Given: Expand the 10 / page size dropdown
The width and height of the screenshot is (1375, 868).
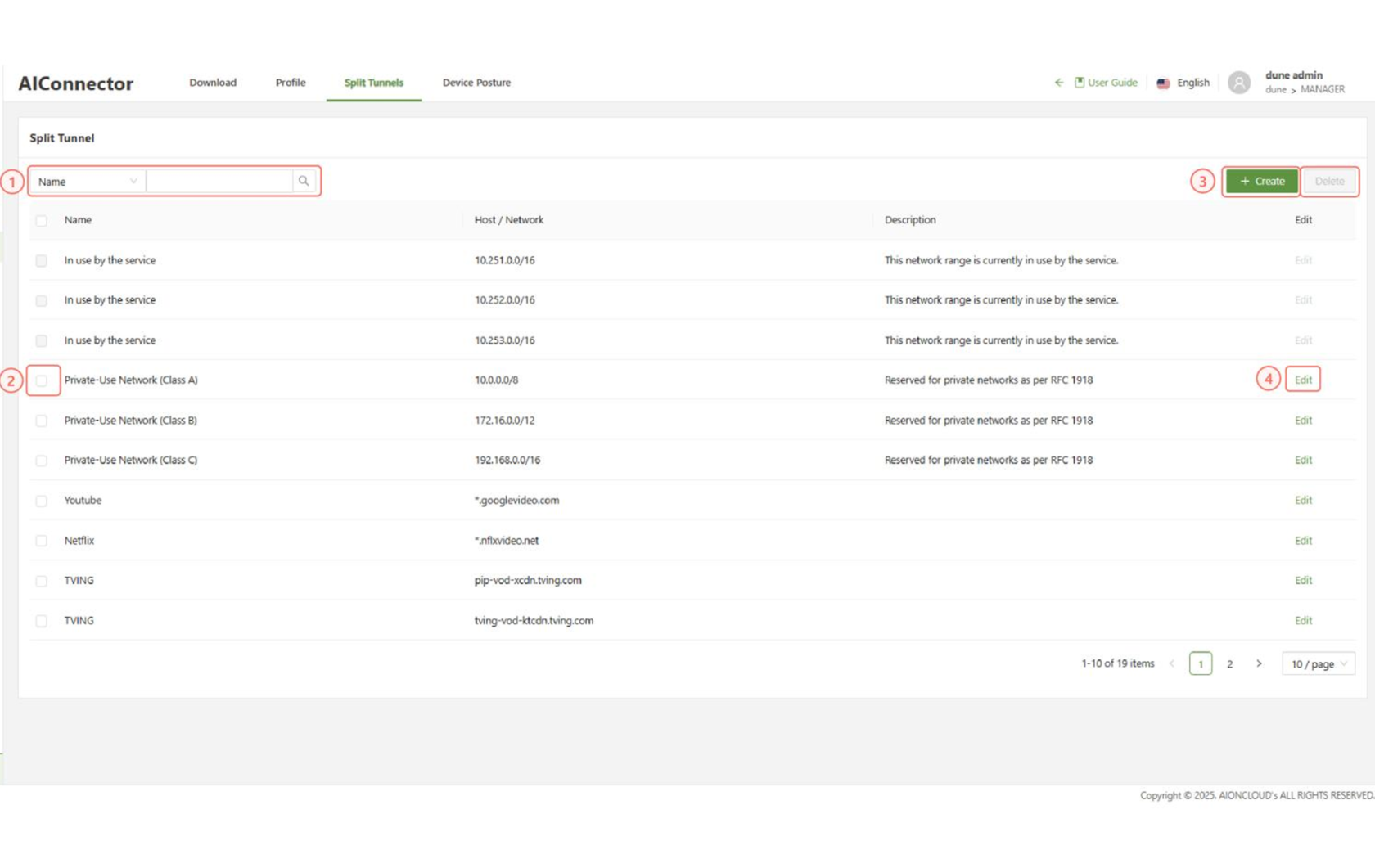Looking at the screenshot, I should tap(1318, 664).
